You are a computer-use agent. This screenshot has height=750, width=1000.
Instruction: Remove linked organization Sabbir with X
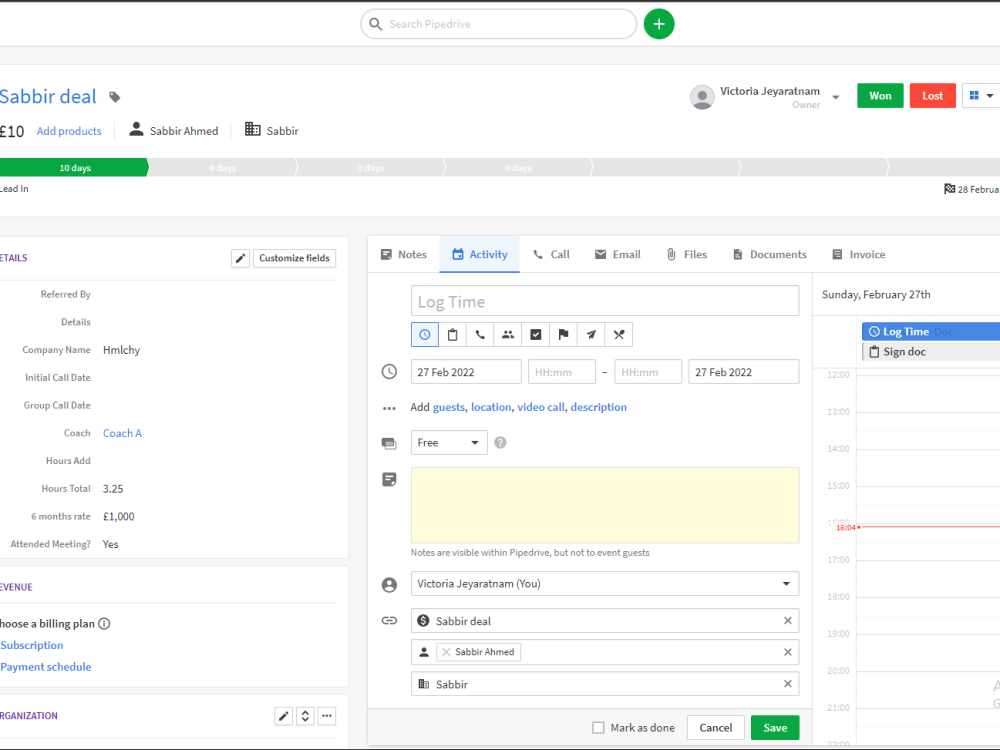788,684
